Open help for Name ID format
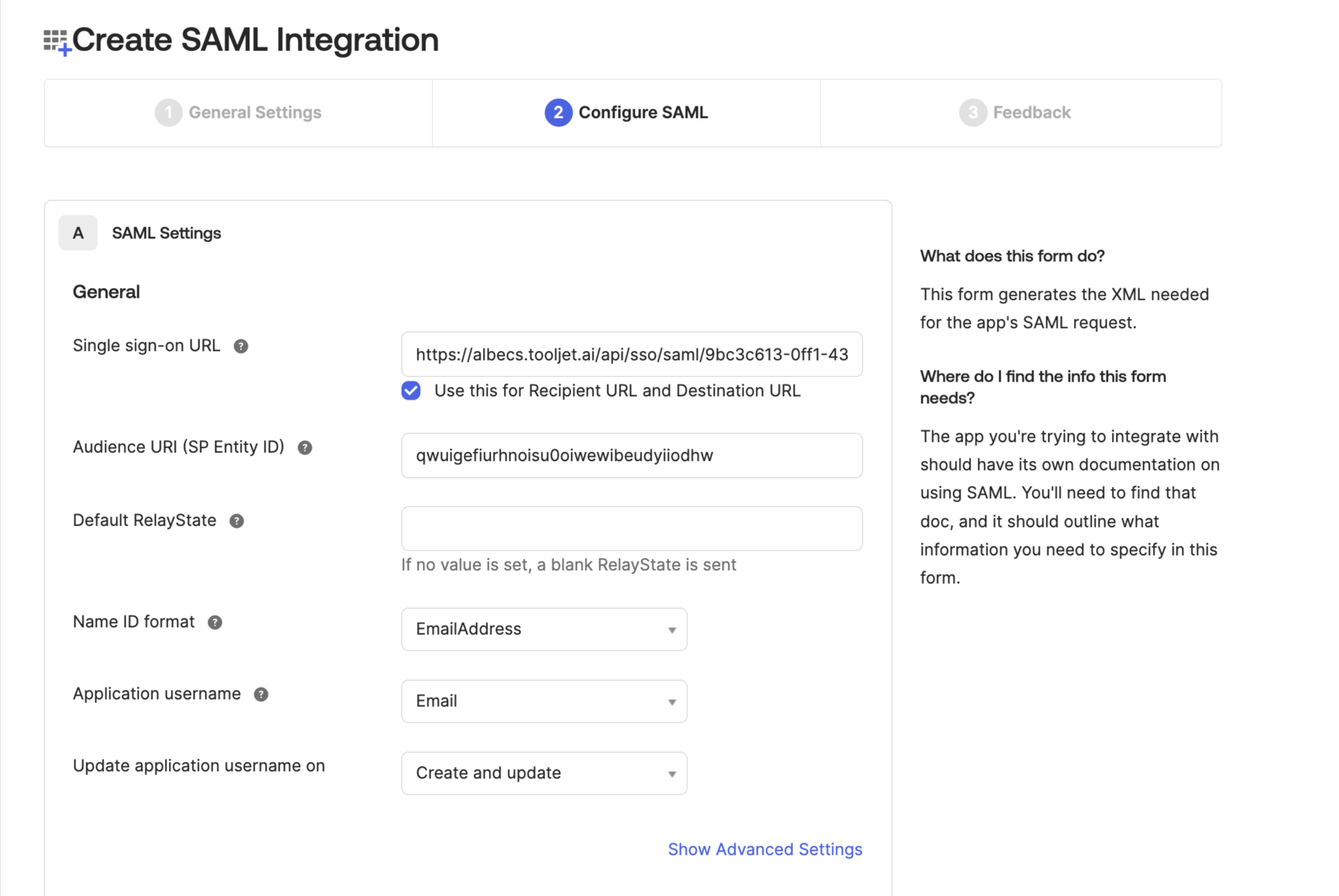1339x896 pixels. coord(215,622)
